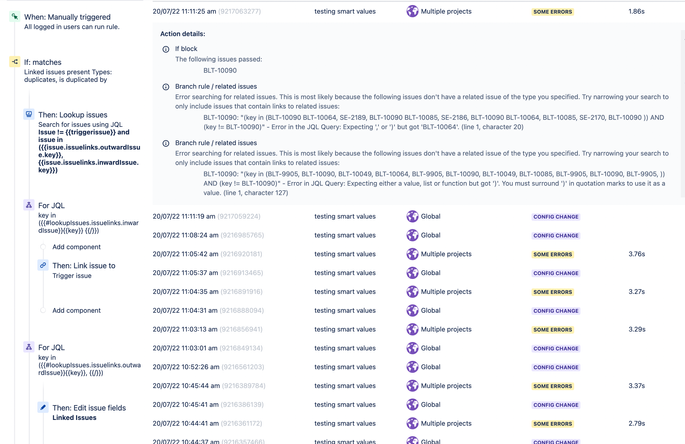Click globe icon in the 11:05:42 am row
This screenshot has height=444, width=685.
pyautogui.click(x=412, y=254)
